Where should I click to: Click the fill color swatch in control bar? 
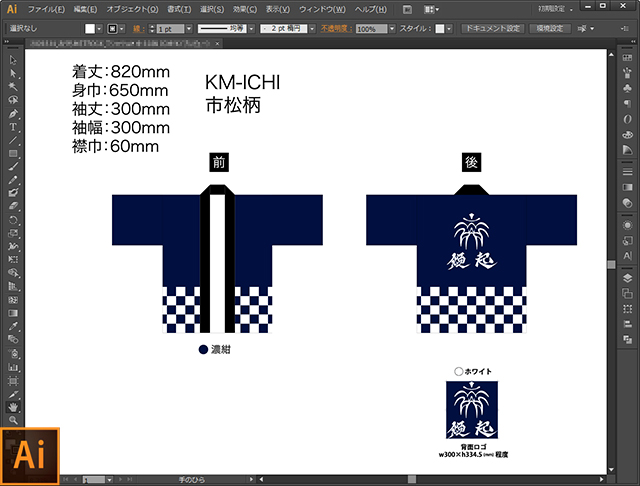click(x=89, y=30)
